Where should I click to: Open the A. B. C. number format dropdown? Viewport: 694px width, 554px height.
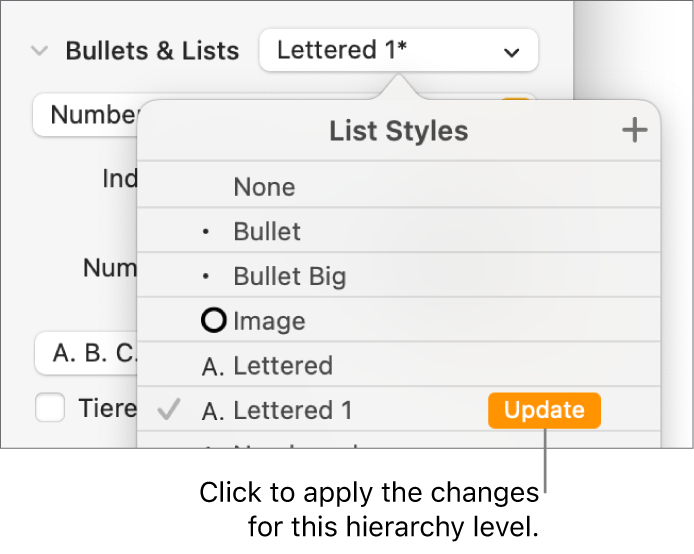pos(85,353)
